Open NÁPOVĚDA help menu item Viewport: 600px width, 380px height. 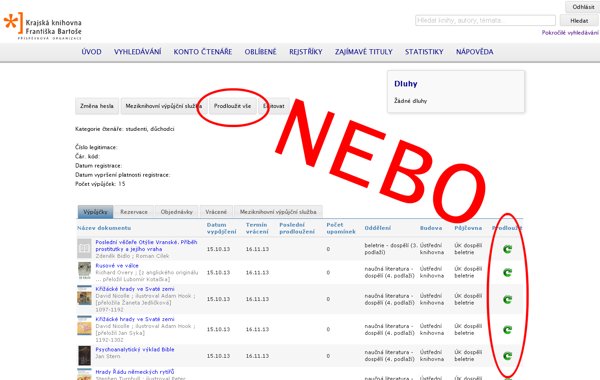point(474,52)
